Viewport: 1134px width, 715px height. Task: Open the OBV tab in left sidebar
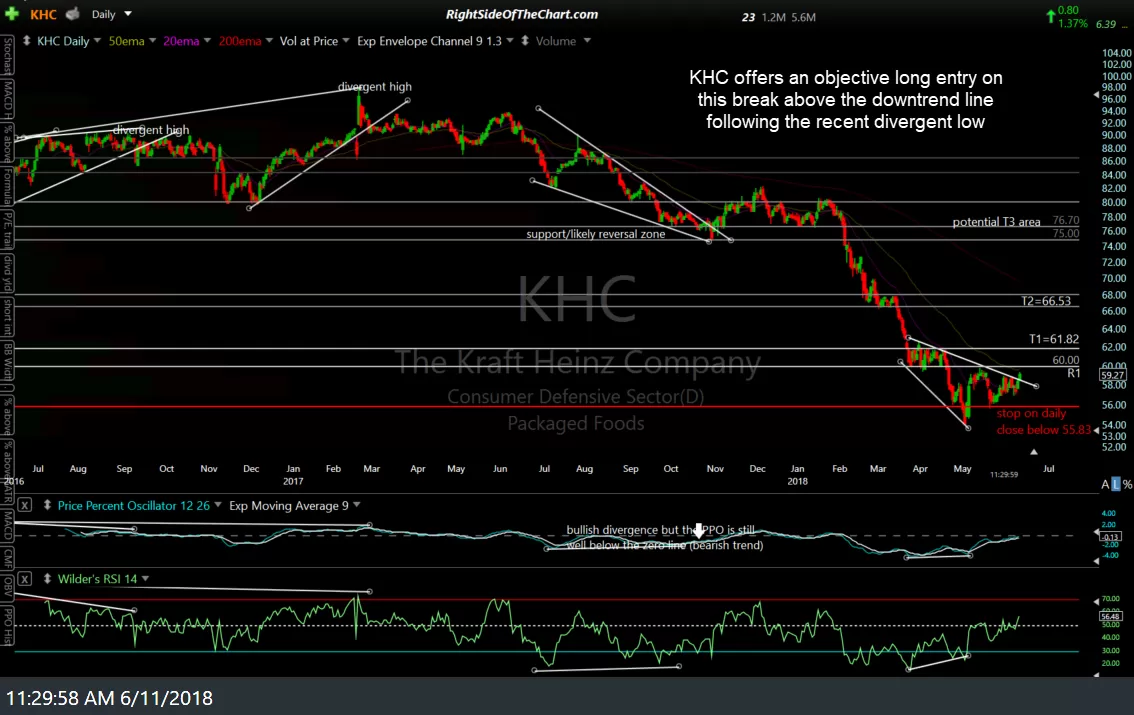7,587
